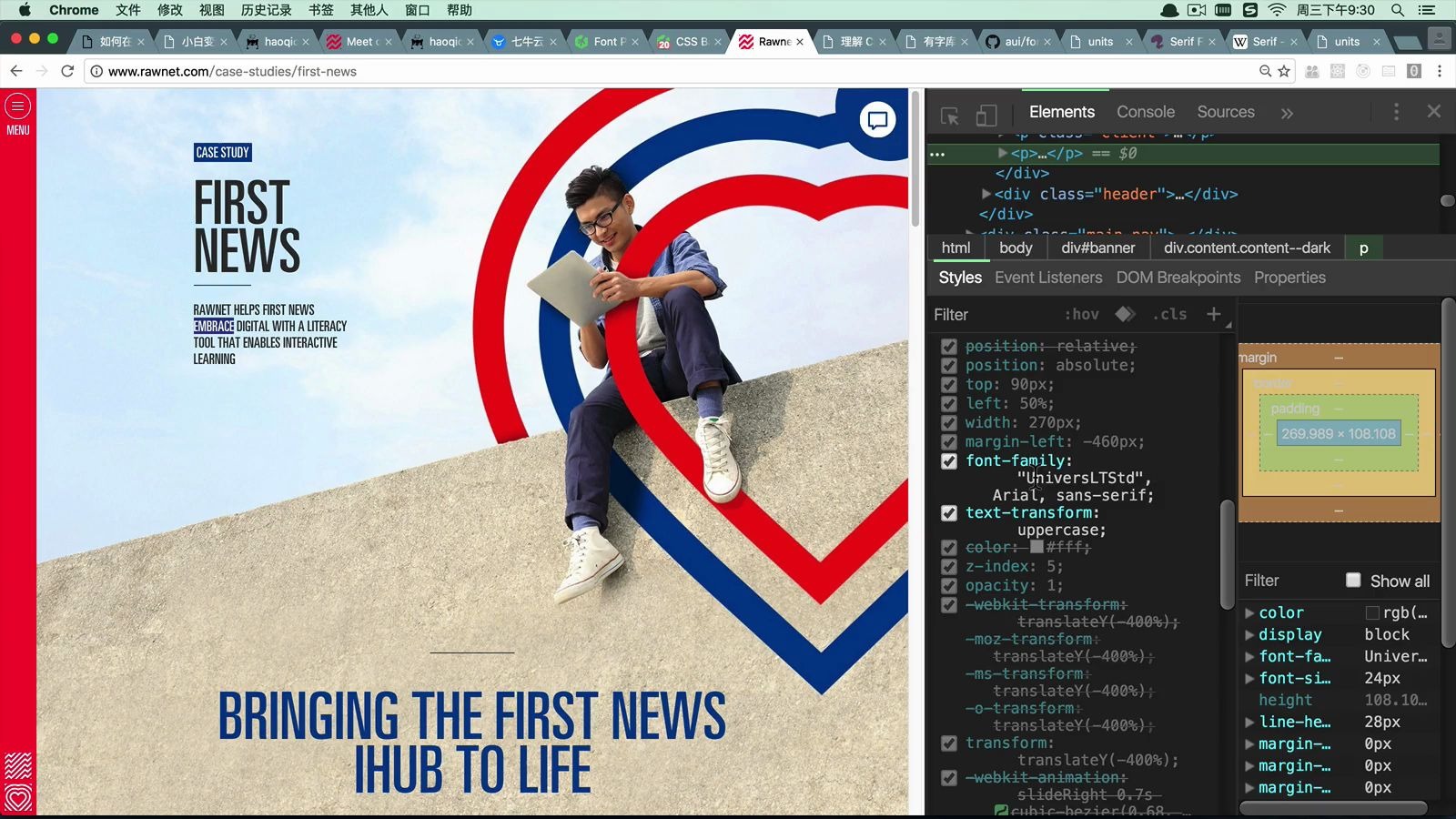Toggle the :hov element state button
1456x819 pixels.
tap(1082, 314)
